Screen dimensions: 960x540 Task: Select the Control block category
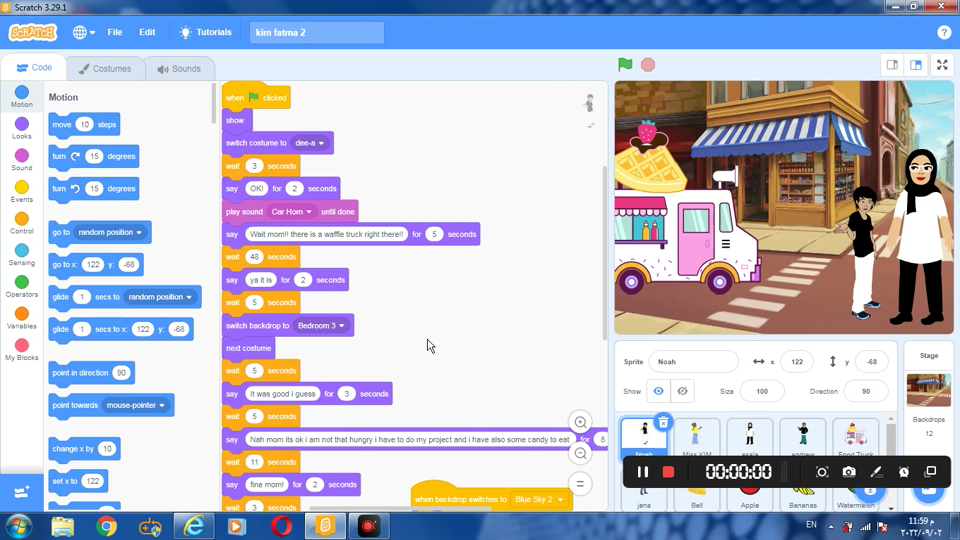point(21,223)
